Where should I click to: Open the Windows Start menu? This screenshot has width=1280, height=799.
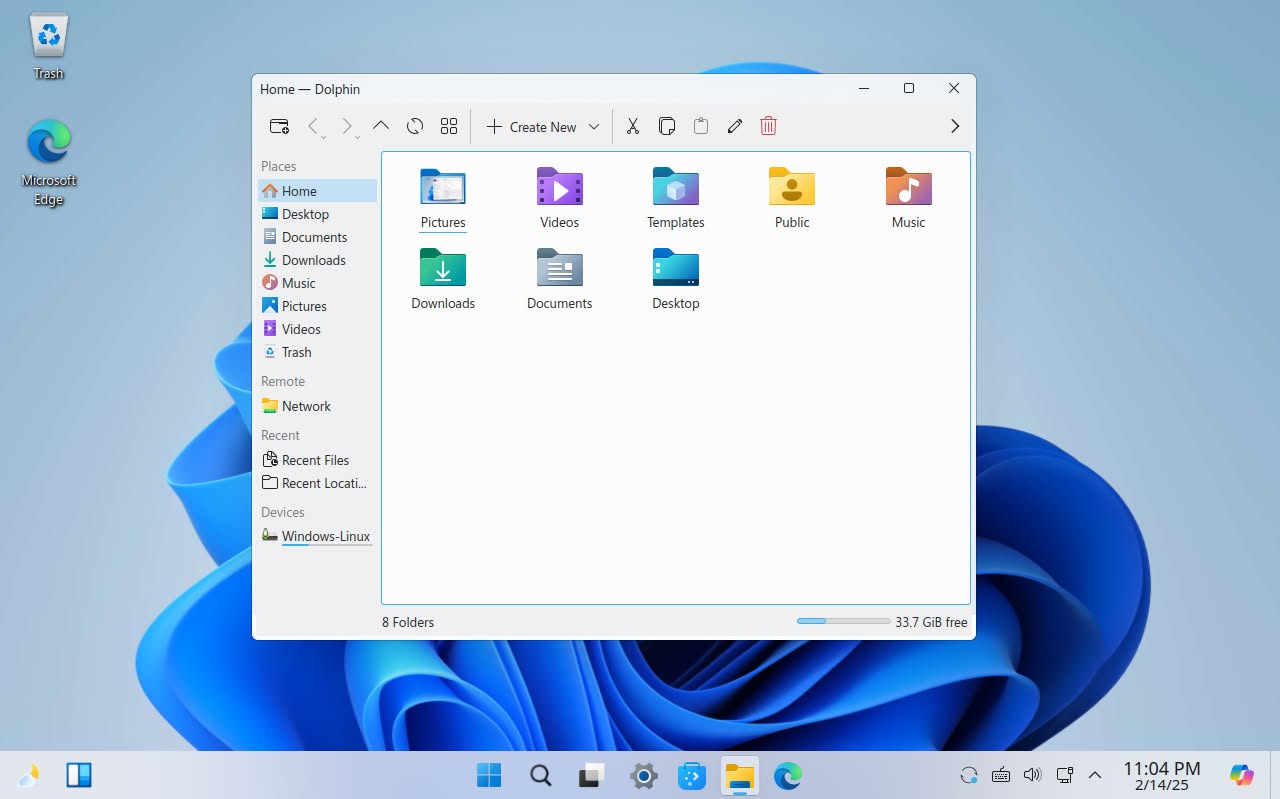[489, 775]
